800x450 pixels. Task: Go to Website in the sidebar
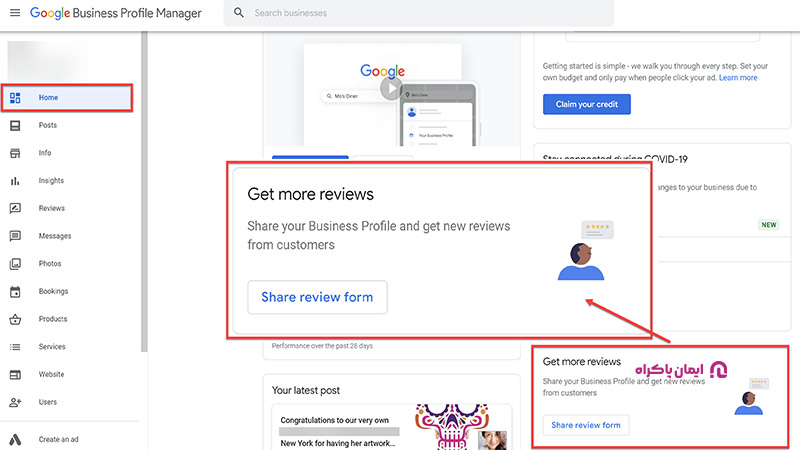(x=51, y=374)
